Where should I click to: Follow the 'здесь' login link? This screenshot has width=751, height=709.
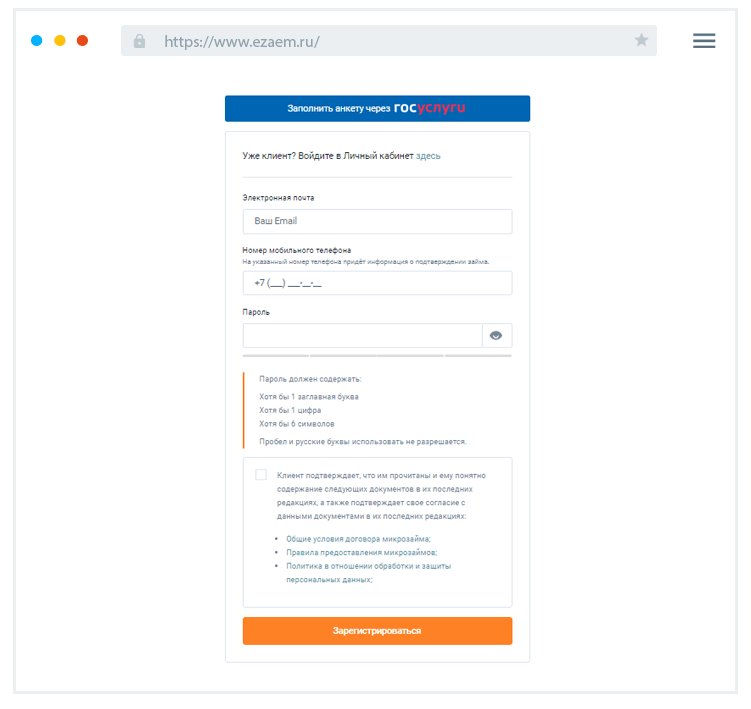pos(428,156)
